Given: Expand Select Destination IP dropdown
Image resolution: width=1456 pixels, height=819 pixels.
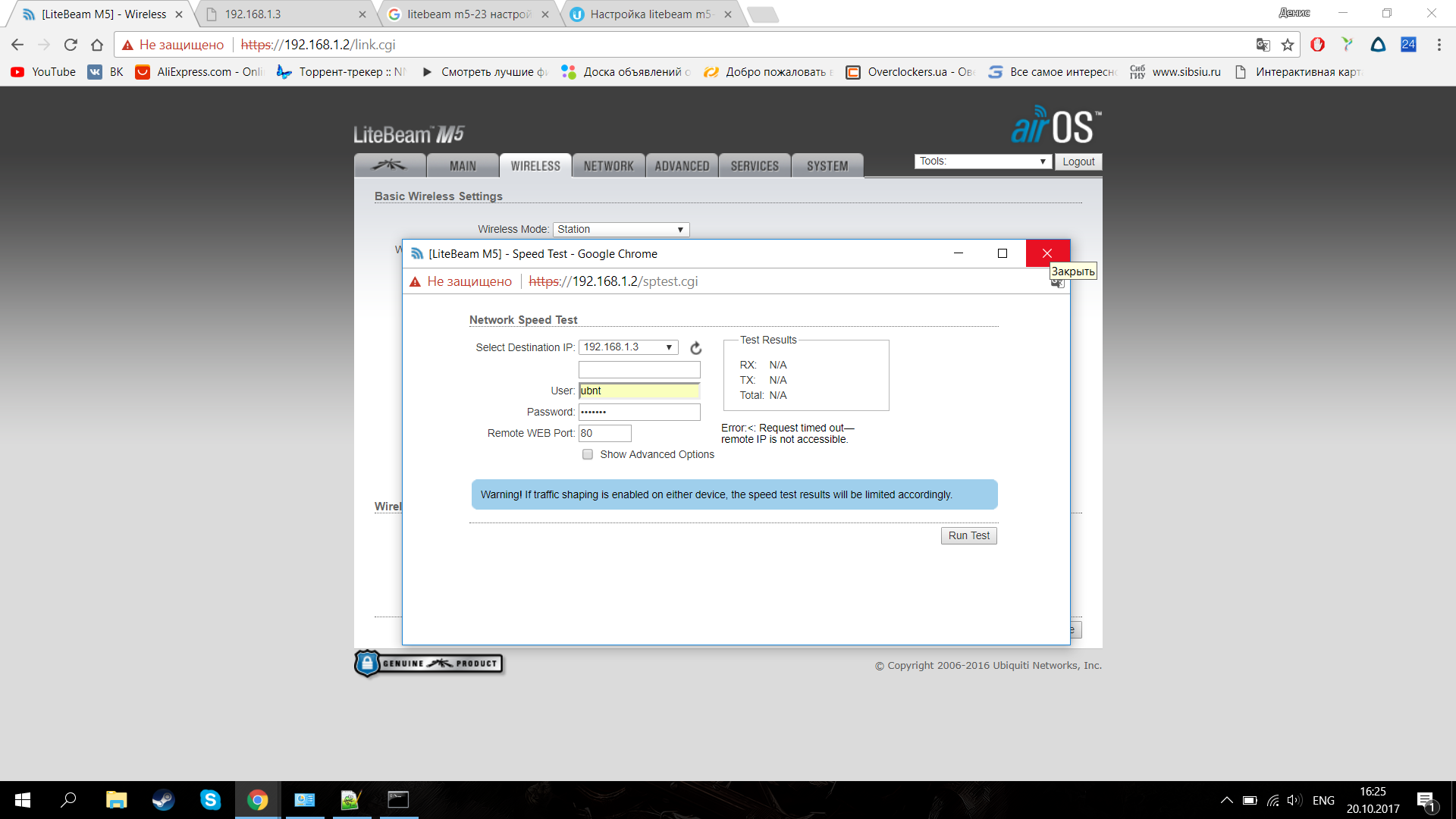Looking at the screenshot, I should coord(628,347).
